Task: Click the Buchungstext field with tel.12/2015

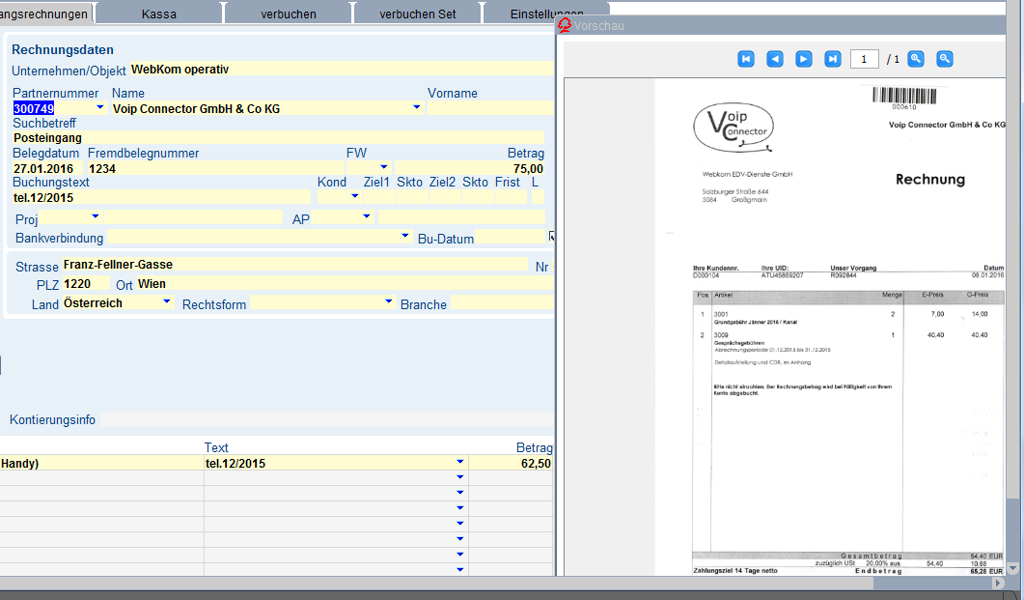Action: (x=160, y=197)
